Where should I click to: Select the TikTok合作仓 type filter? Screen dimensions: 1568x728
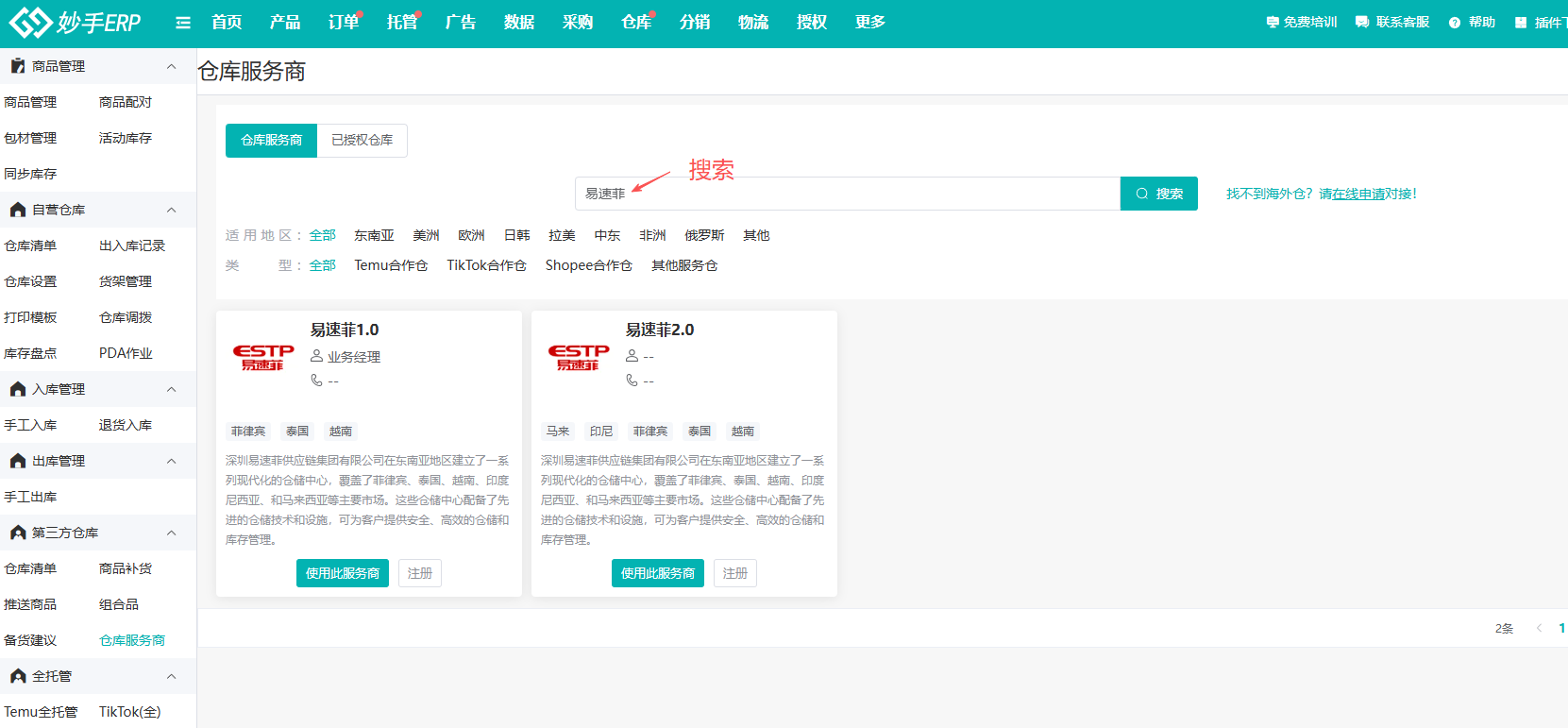[x=486, y=265]
